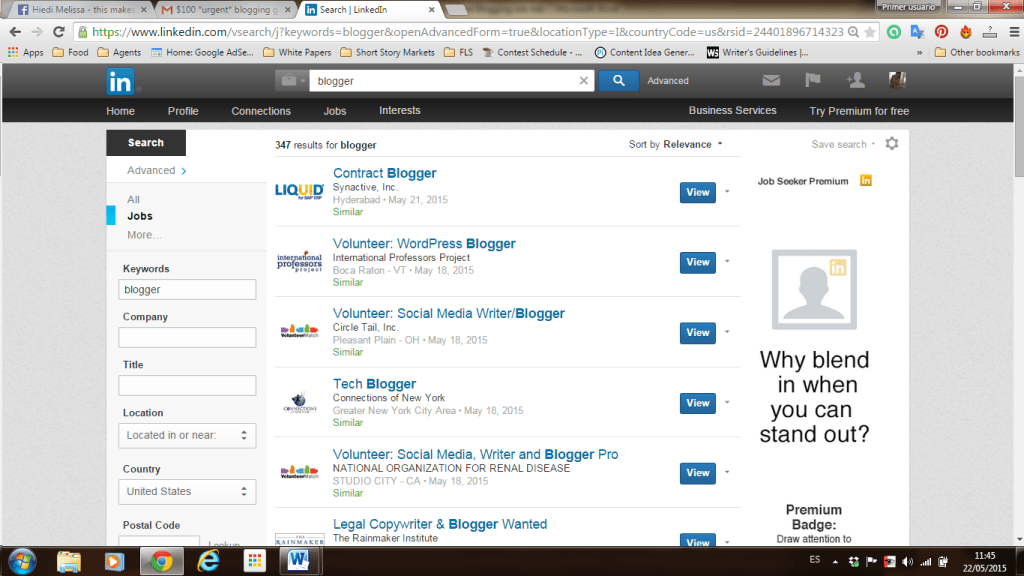Click the green Grammarly extension icon
The image size is (1024, 576).
[x=893, y=32]
